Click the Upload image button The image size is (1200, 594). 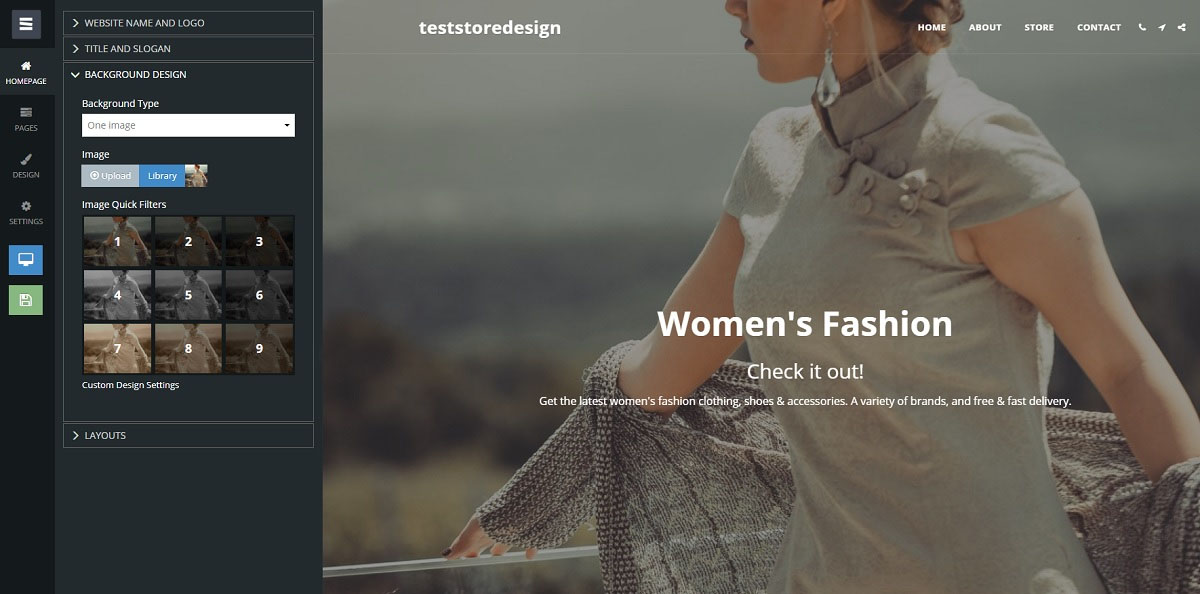coord(110,176)
